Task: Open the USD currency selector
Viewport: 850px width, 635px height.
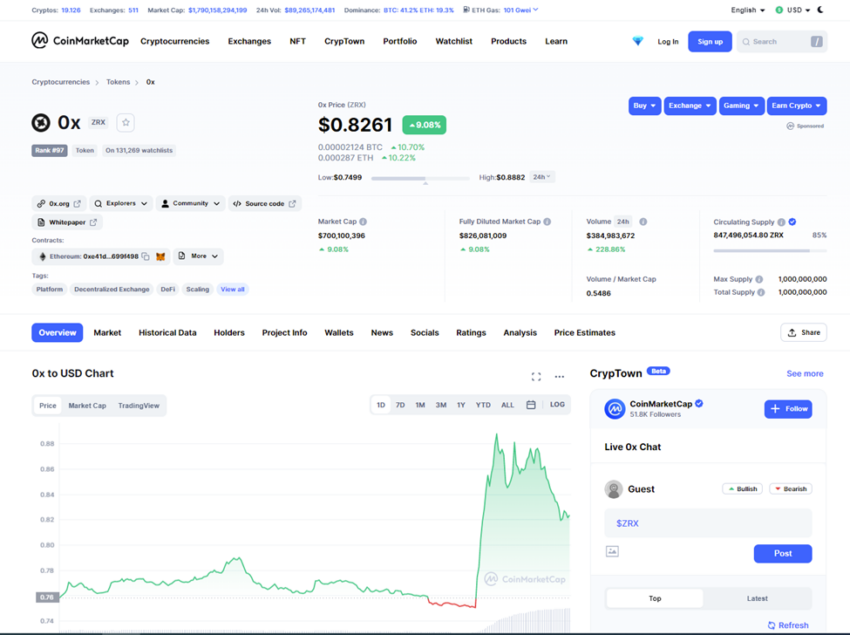Action: click(793, 10)
